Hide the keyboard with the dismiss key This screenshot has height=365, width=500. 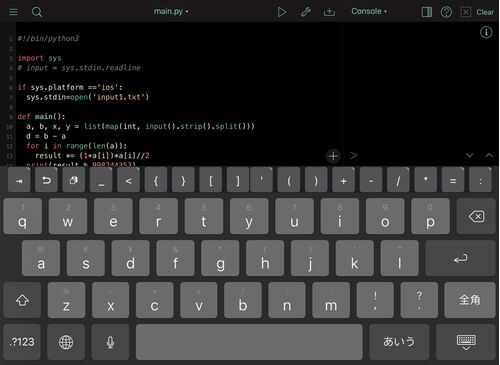pos(466,342)
